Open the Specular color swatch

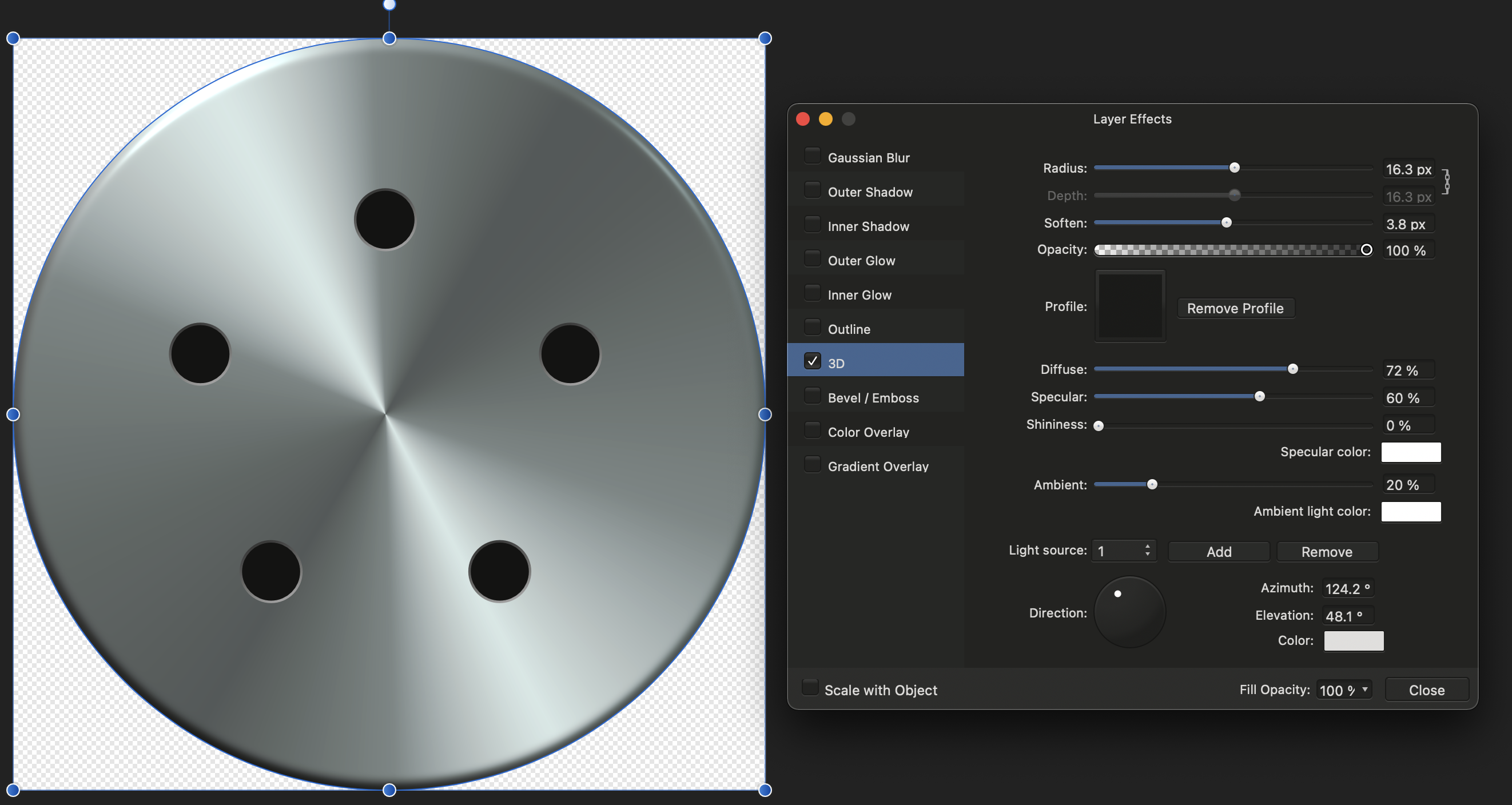(x=1410, y=452)
